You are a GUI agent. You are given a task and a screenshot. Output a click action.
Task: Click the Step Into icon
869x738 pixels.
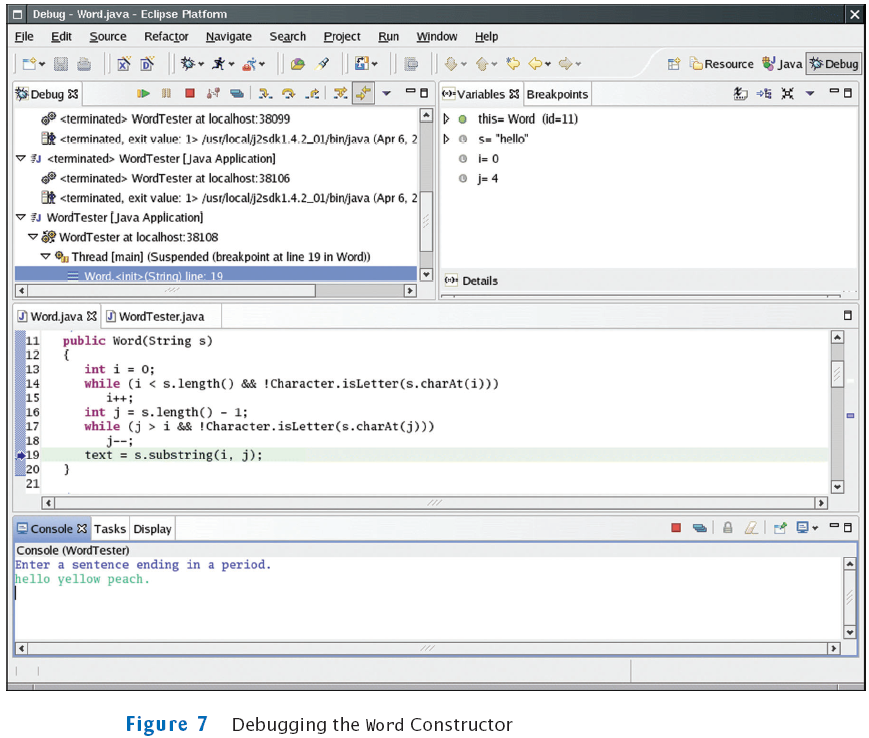click(265, 94)
